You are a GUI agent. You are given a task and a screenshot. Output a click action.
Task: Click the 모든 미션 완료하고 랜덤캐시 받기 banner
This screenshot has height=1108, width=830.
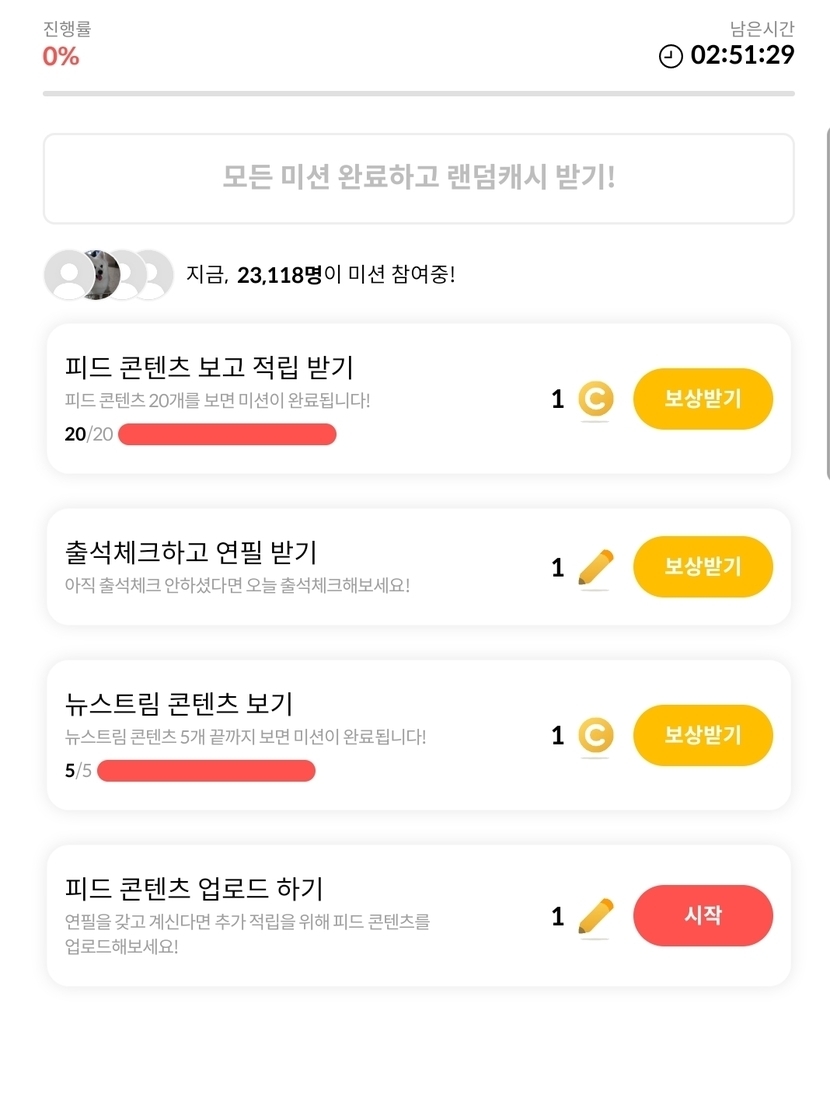point(418,178)
